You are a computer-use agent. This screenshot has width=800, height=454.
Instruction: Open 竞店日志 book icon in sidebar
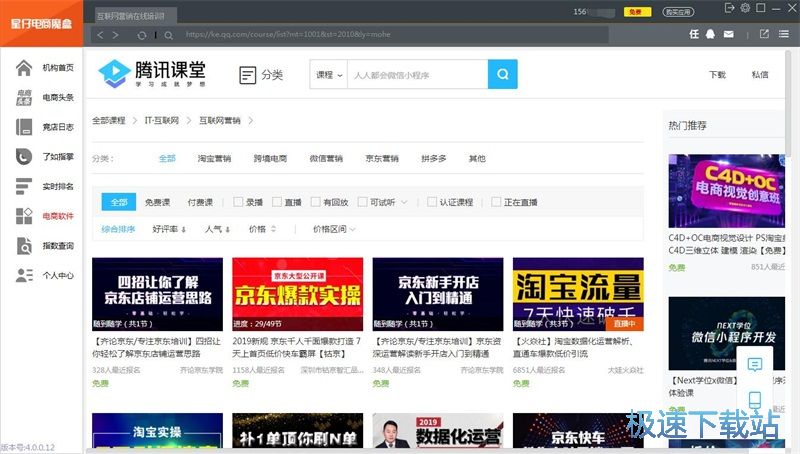[x=24, y=127]
